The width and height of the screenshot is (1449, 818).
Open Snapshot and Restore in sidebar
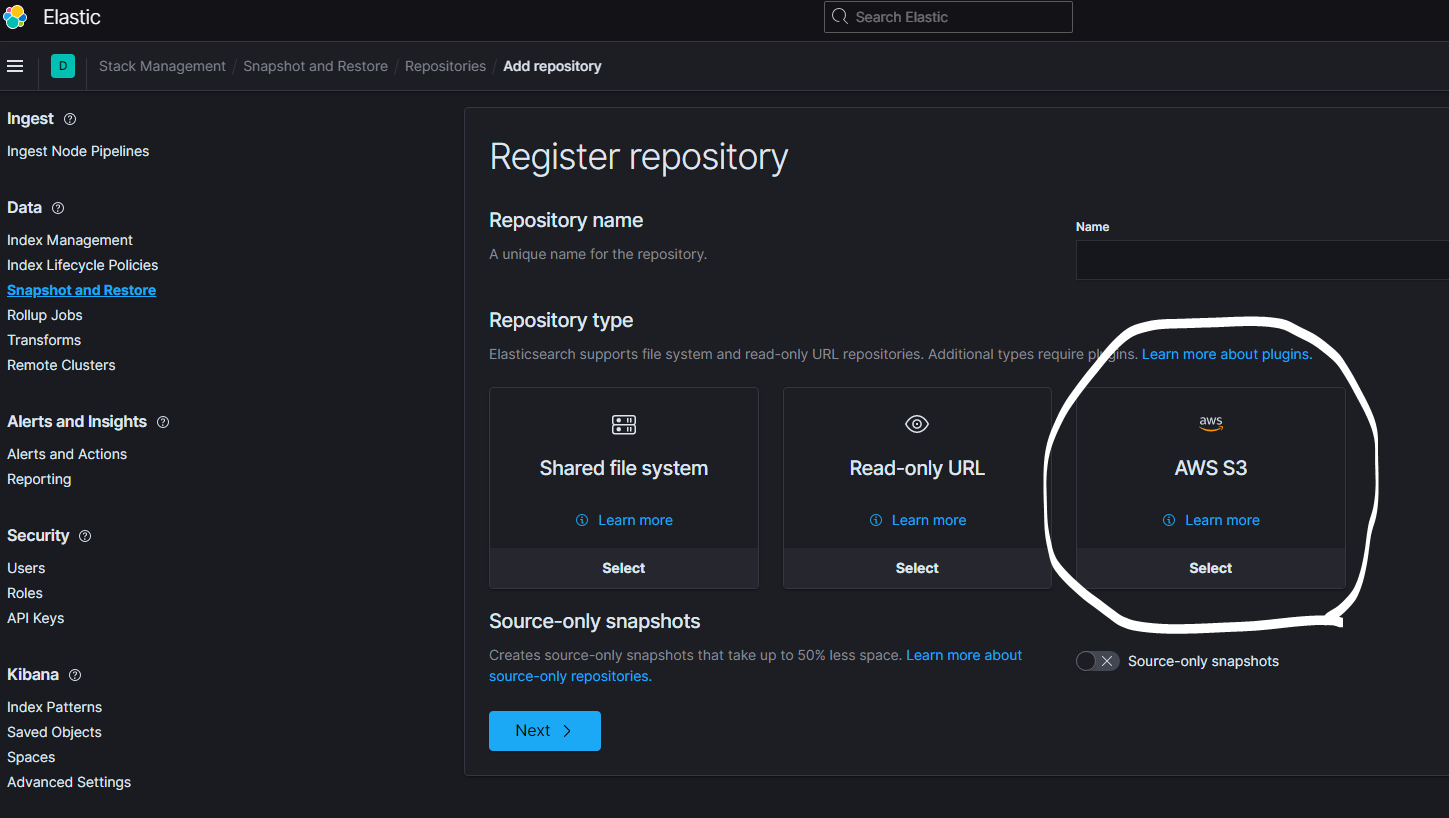[81, 290]
